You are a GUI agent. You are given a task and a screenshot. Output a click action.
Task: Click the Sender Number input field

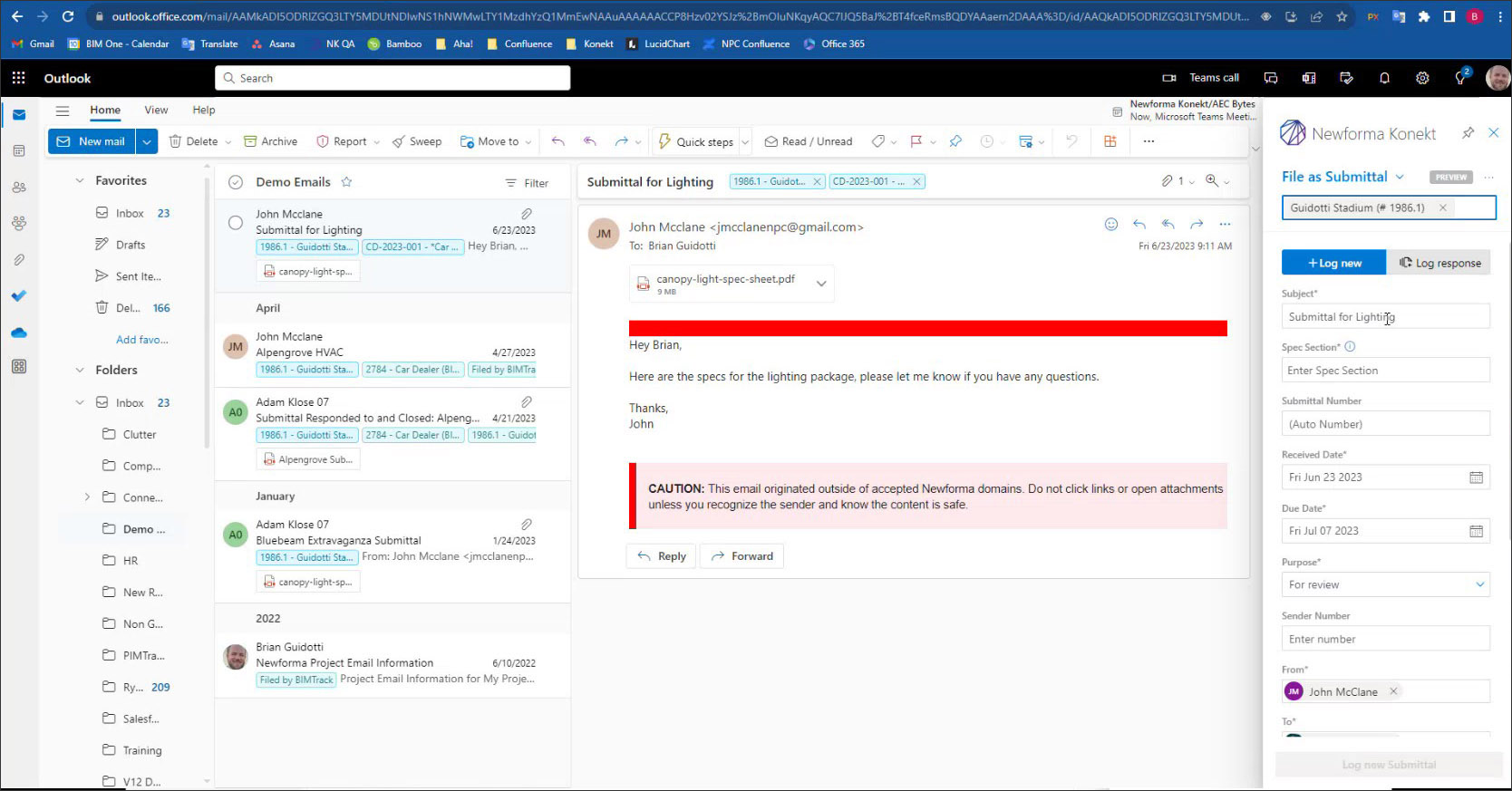pos(1385,639)
